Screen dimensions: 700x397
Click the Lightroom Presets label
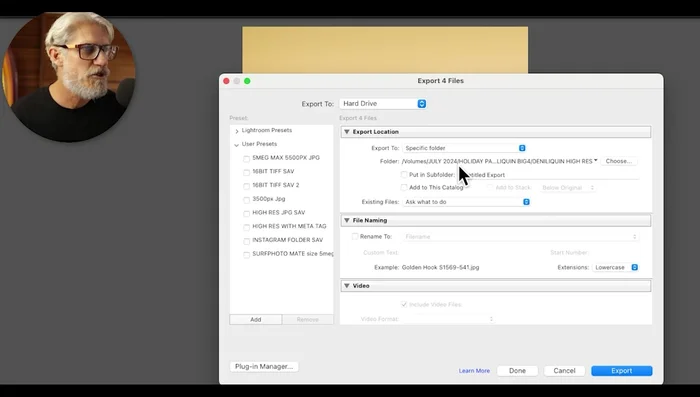pos(267,130)
